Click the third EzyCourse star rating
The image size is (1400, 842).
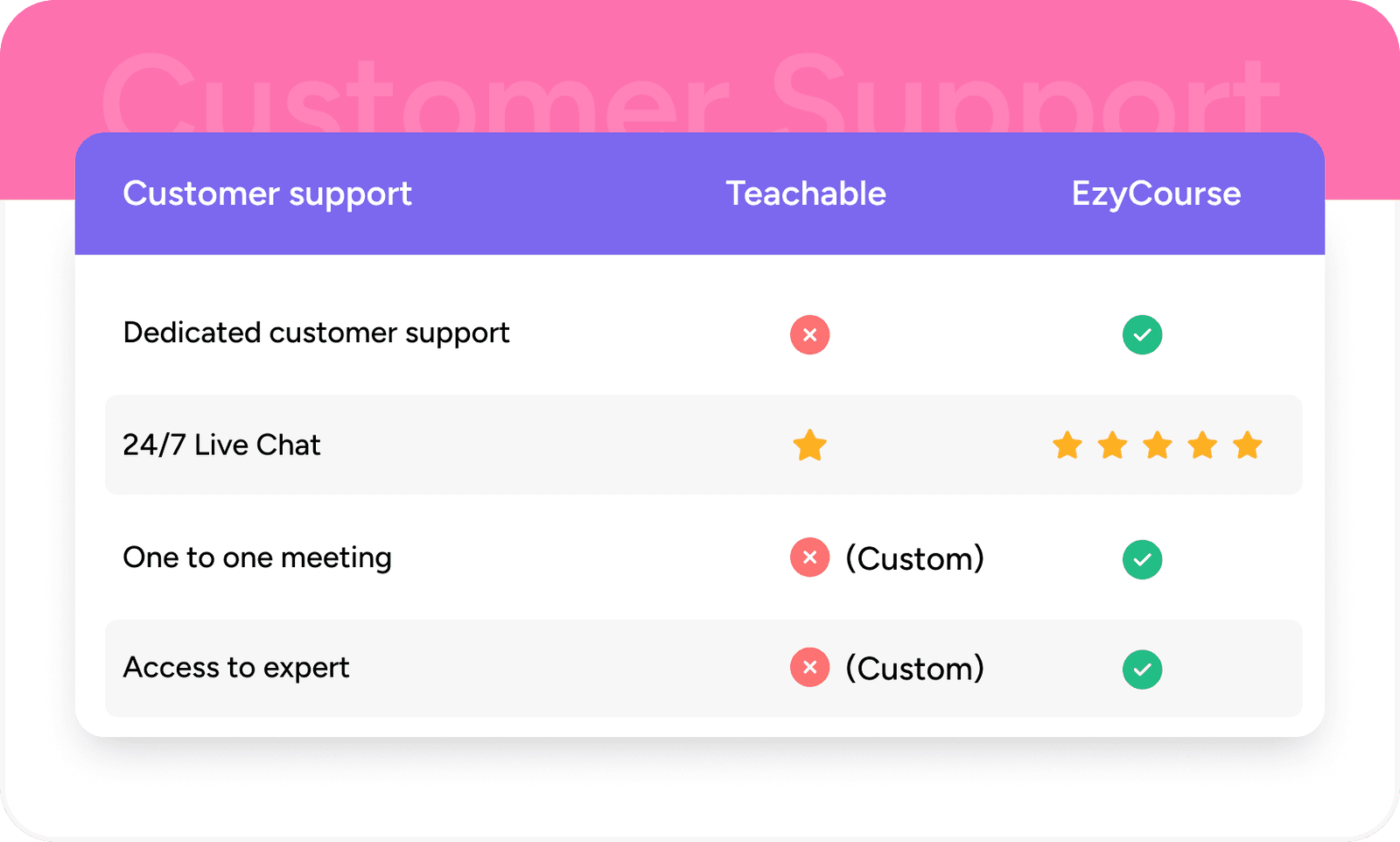[x=1157, y=446]
